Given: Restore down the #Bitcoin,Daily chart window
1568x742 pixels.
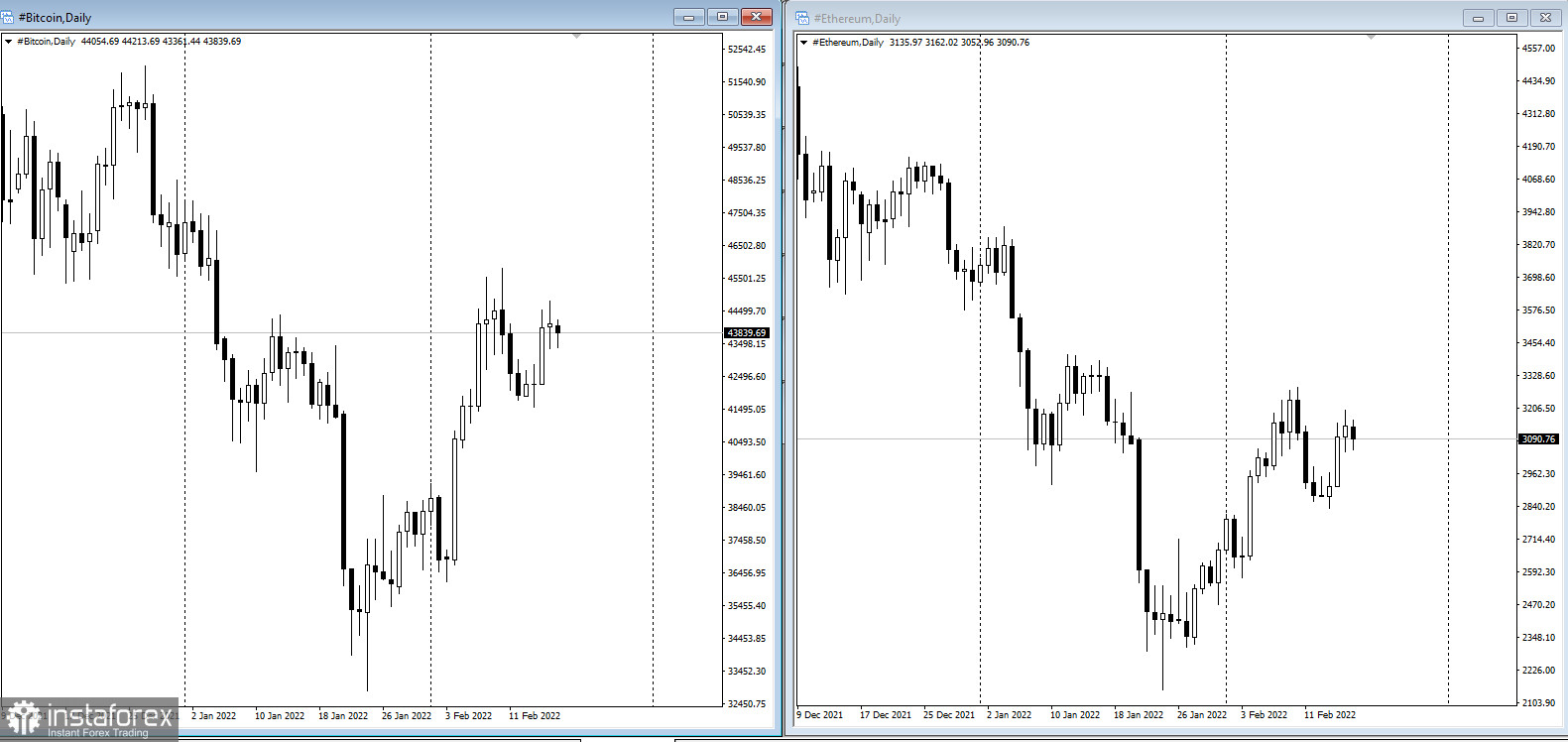Looking at the screenshot, I should point(722,17).
